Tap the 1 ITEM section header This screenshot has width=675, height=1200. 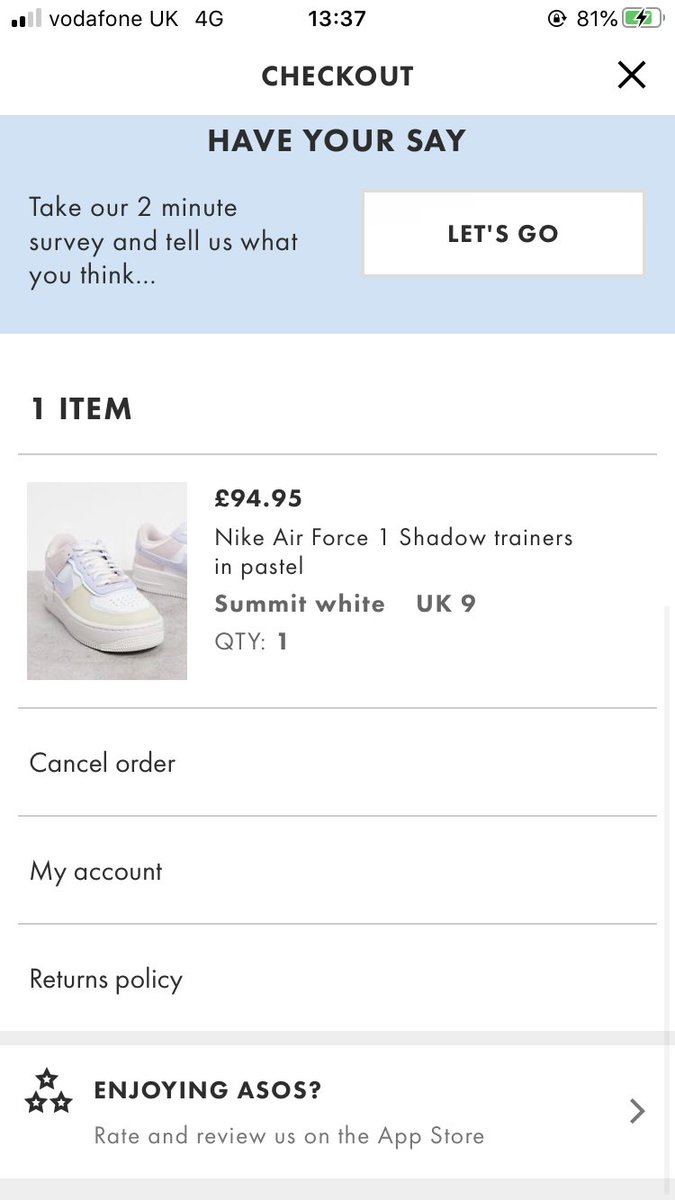pyautogui.click(x=81, y=409)
